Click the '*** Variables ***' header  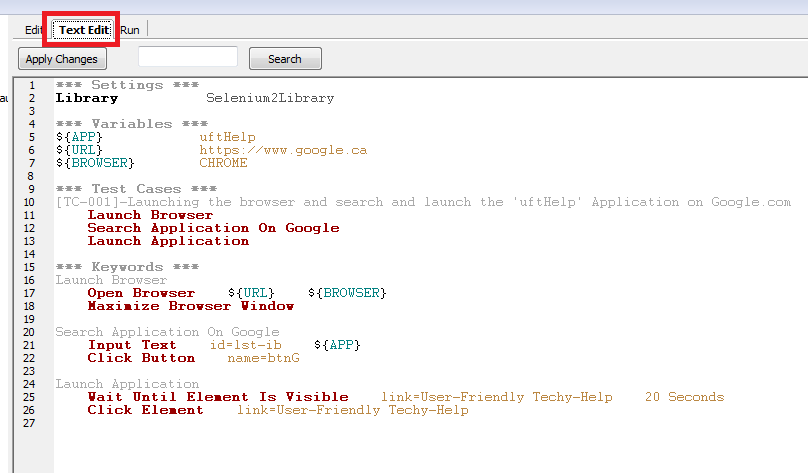131,124
